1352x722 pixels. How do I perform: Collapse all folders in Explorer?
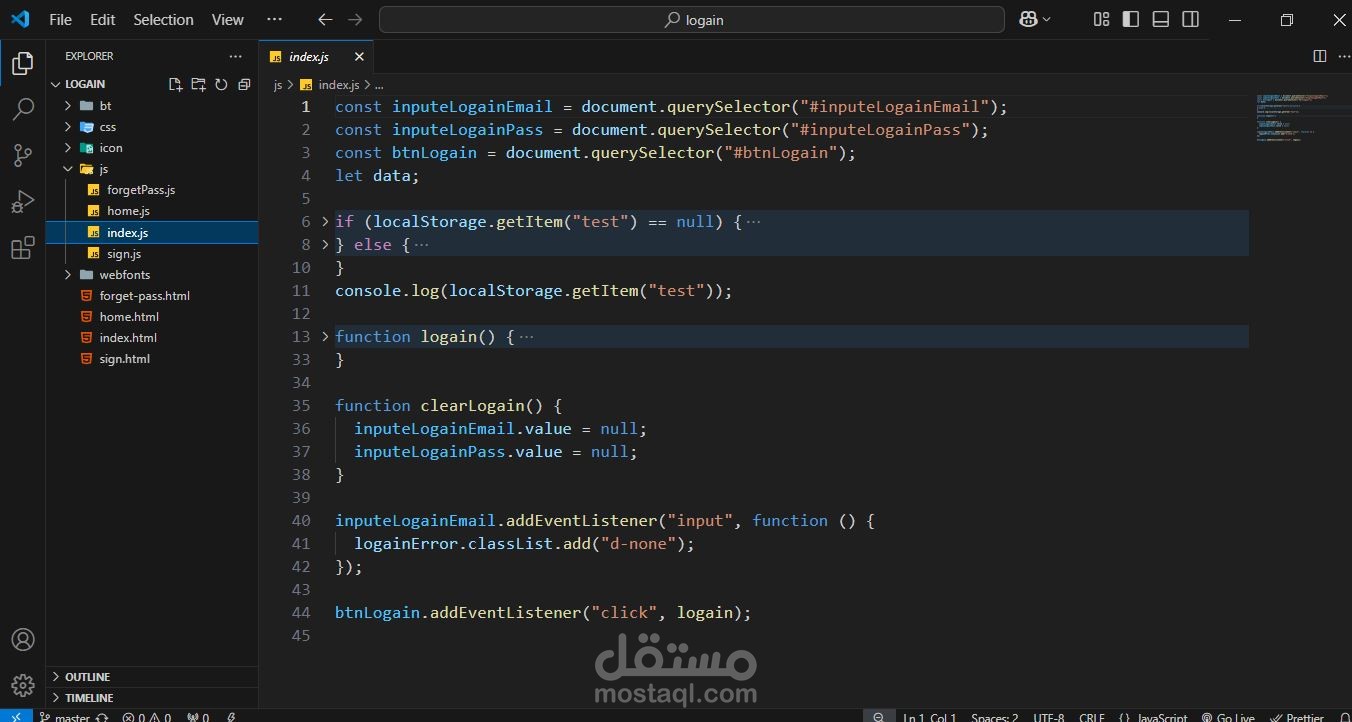coord(244,84)
